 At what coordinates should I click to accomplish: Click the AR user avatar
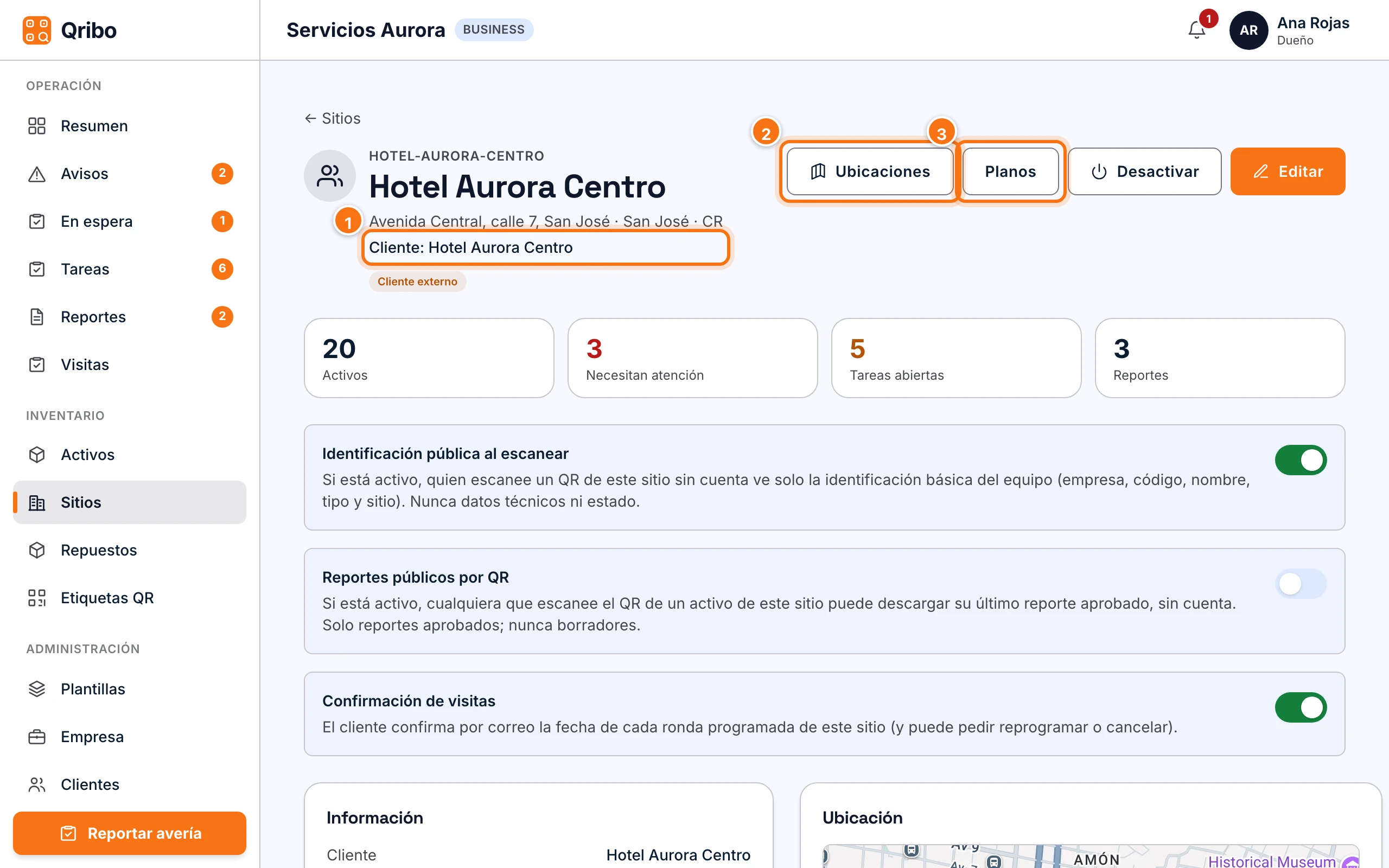(1248, 30)
